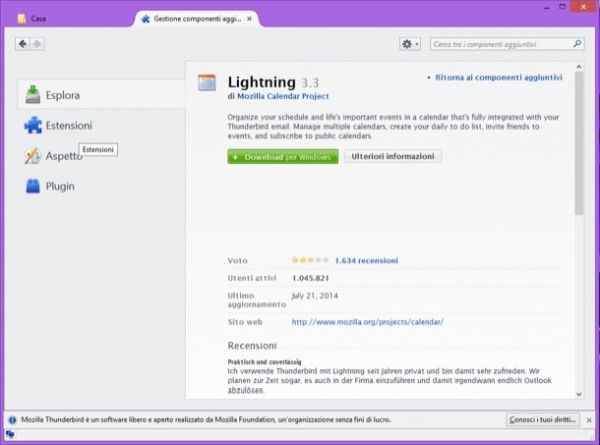Screen dimensions: 600x445
Task: Click in the add-ons search field
Action: (500, 44)
